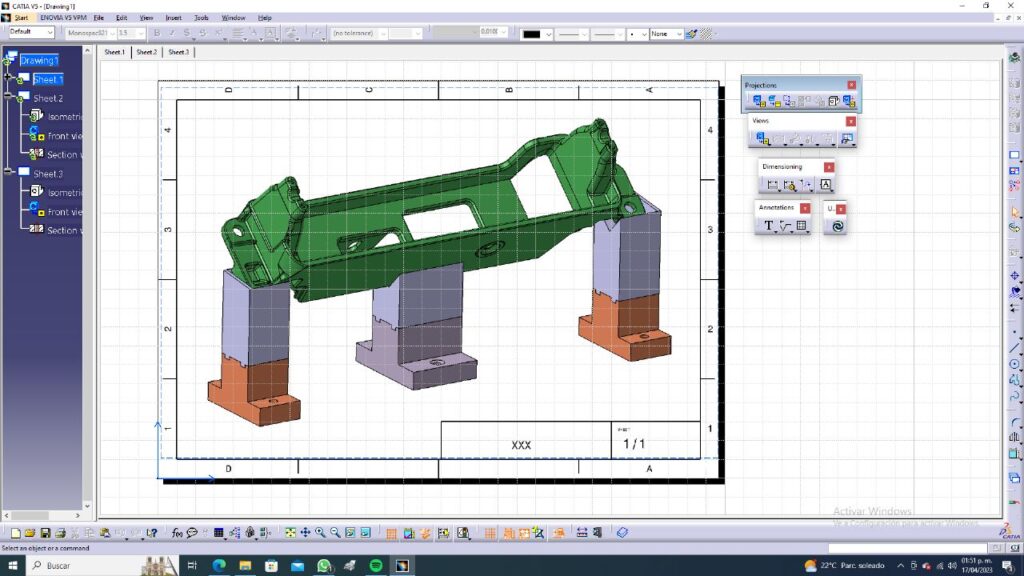Select the Roughness Symbol tool in Annotations
This screenshot has width=1024, height=576.
pyautogui.click(x=785, y=226)
